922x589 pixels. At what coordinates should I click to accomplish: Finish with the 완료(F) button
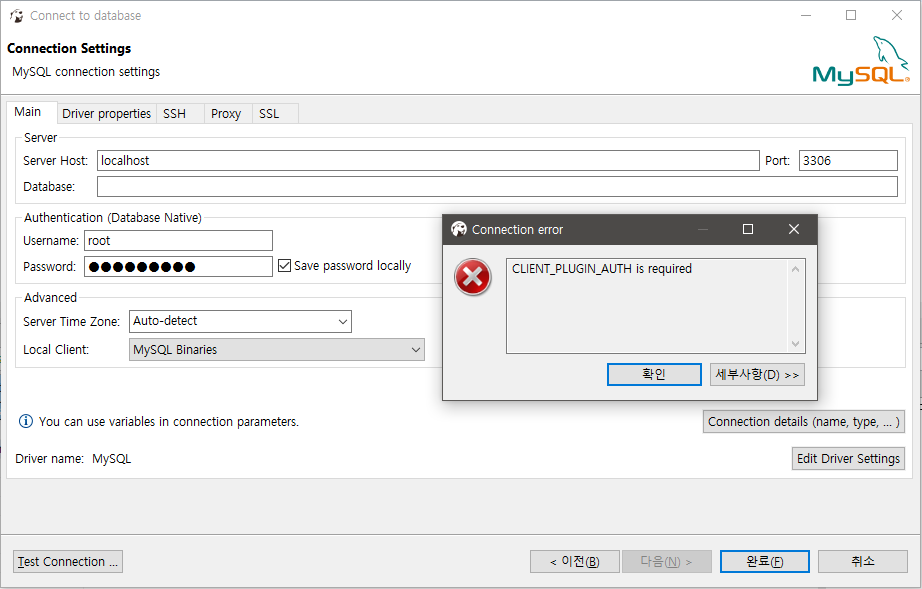coord(764,561)
